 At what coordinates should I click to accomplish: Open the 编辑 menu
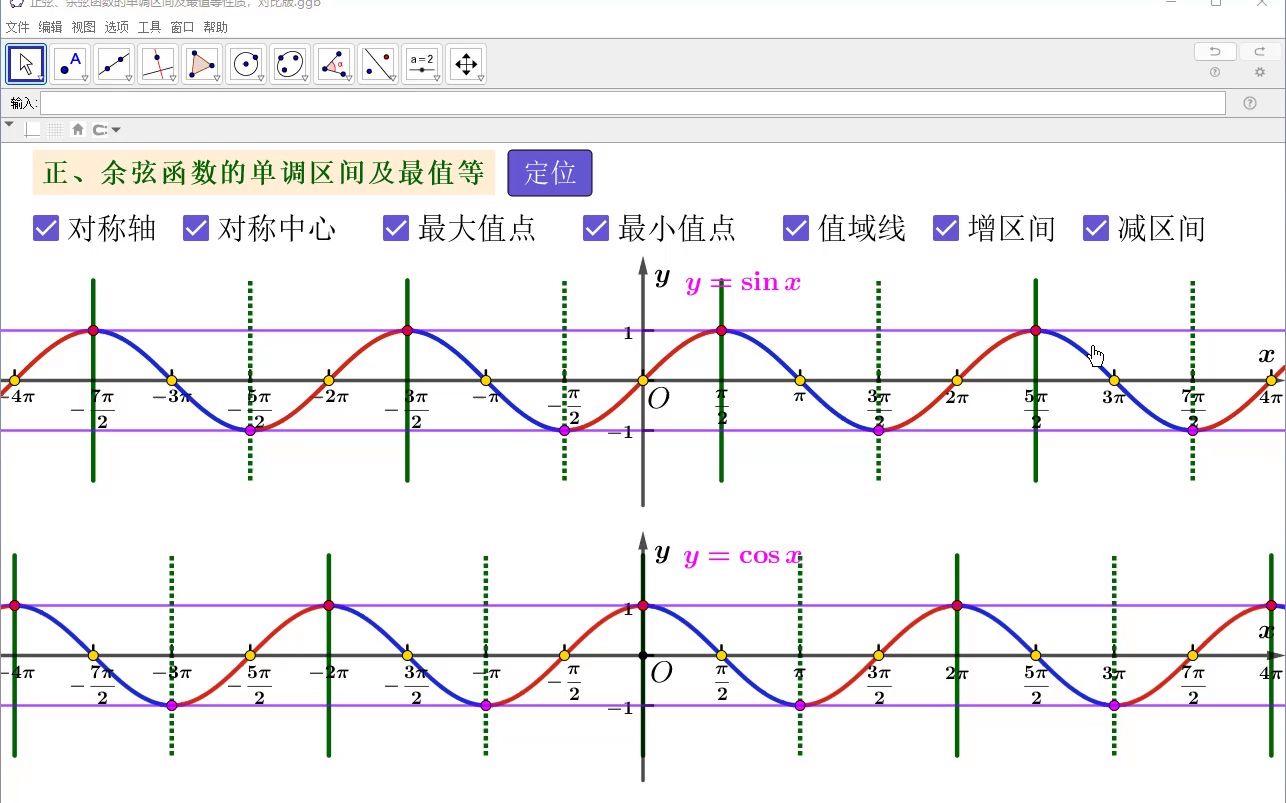click(50, 27)
